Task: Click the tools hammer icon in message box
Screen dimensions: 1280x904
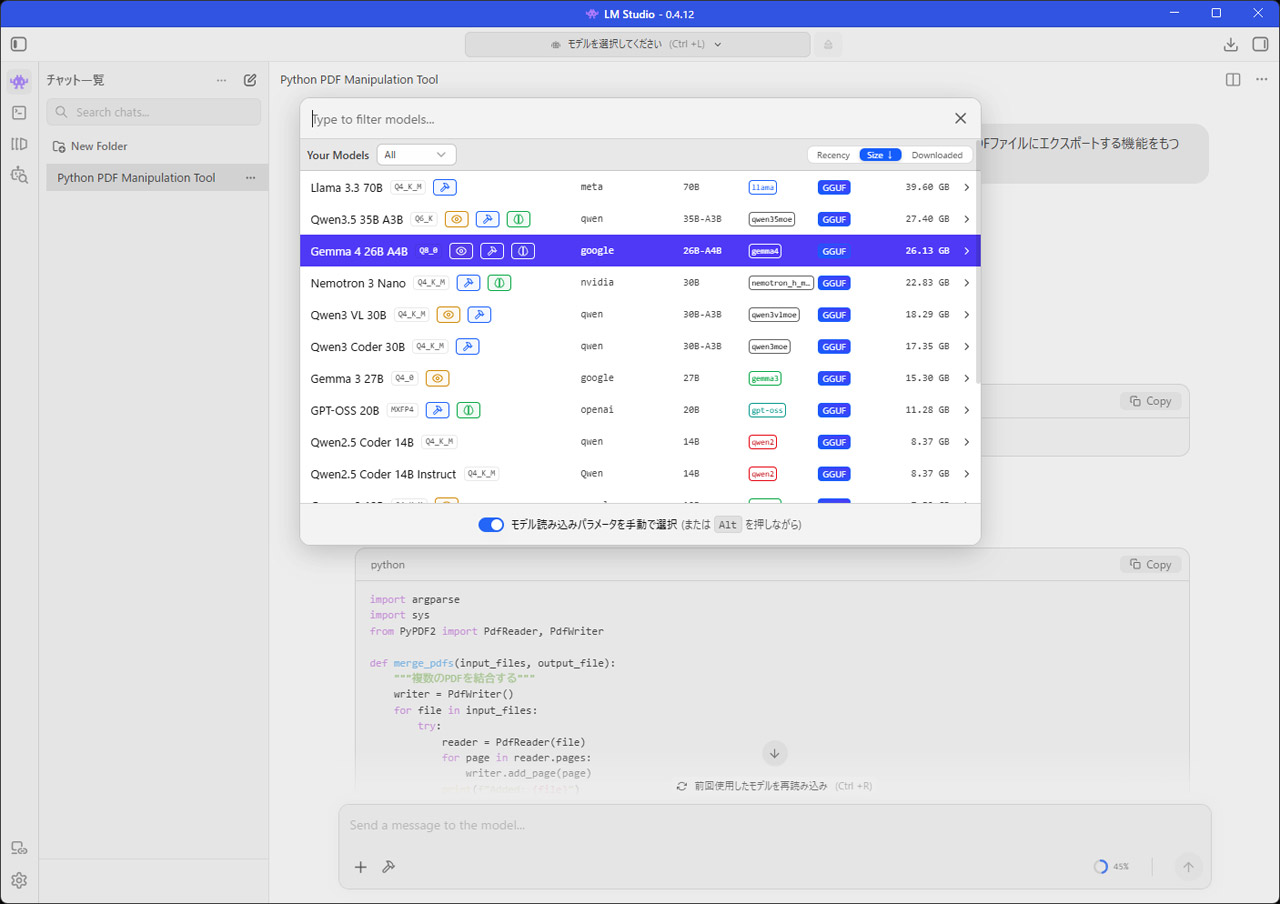Action: click(x=389, y=867)
